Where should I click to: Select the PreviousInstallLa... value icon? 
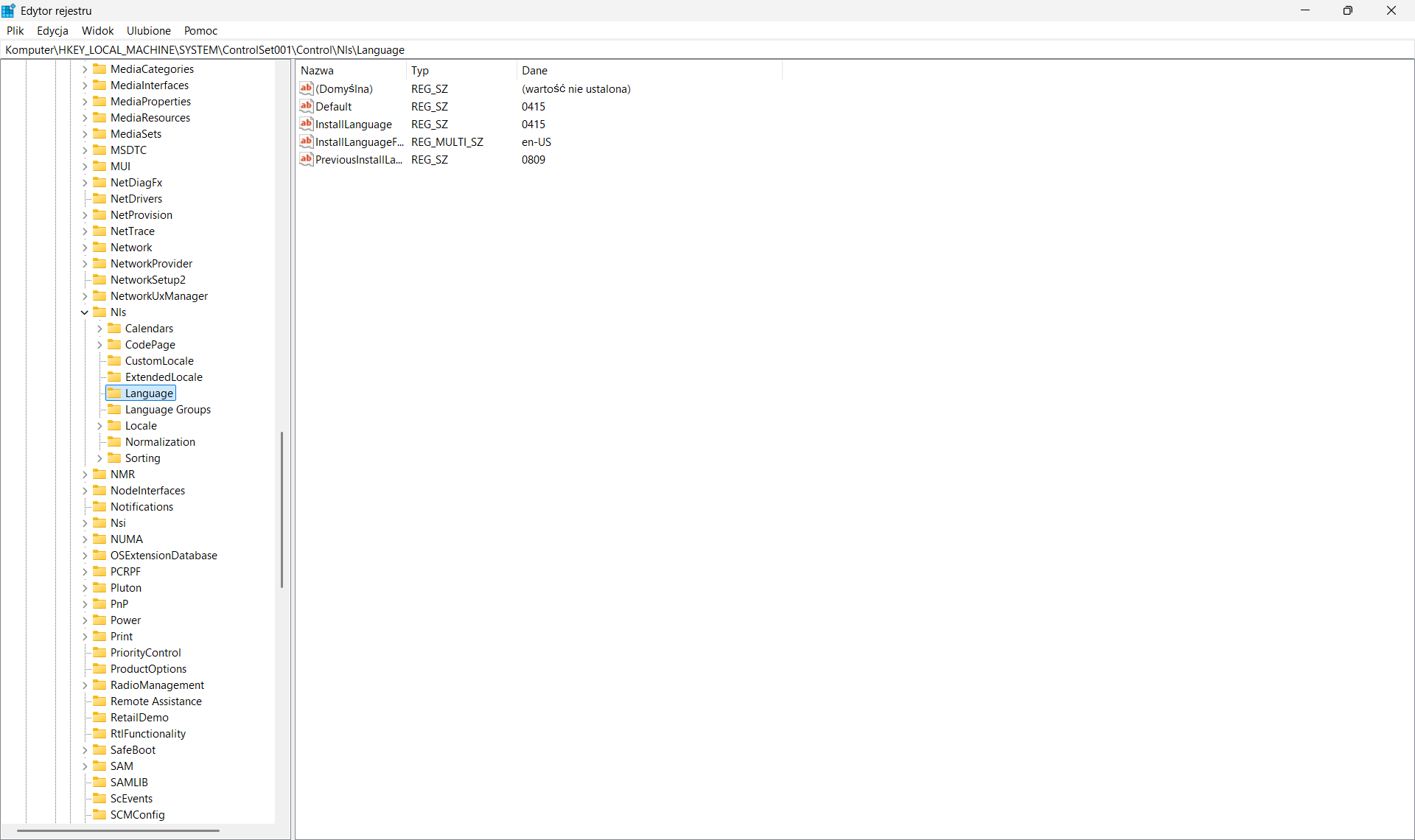[x=307, y=159]
